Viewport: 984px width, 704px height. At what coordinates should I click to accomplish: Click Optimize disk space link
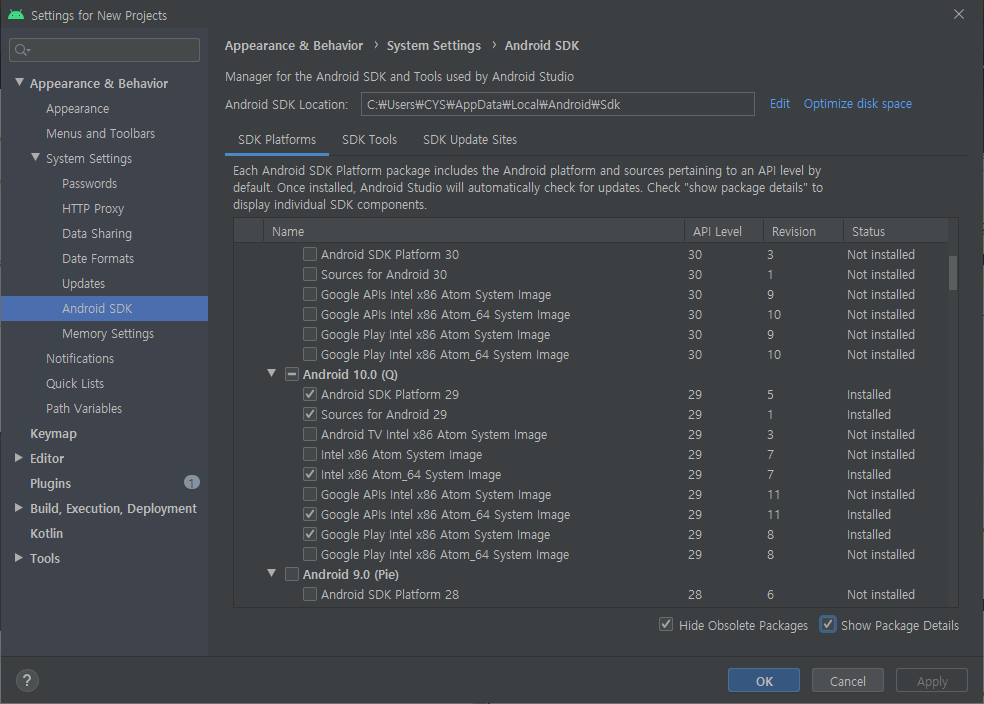coord(857,104)
